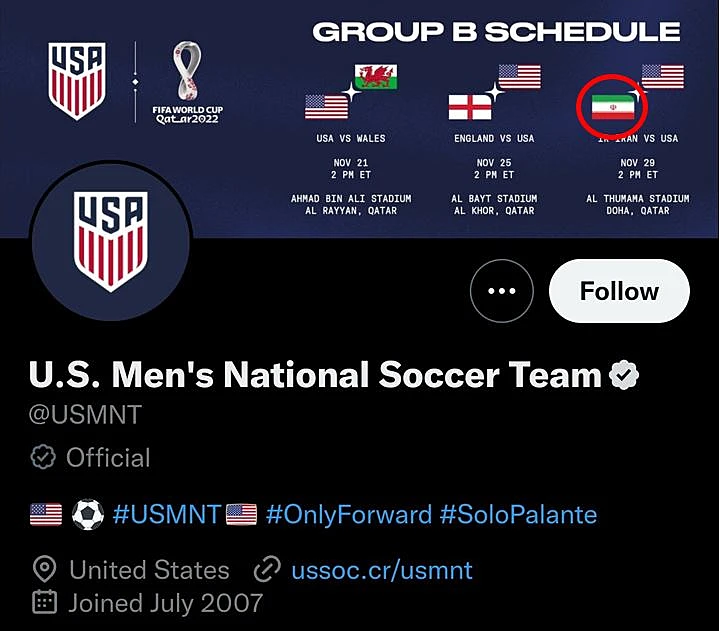Click the location pin icon

pos(44,571)
